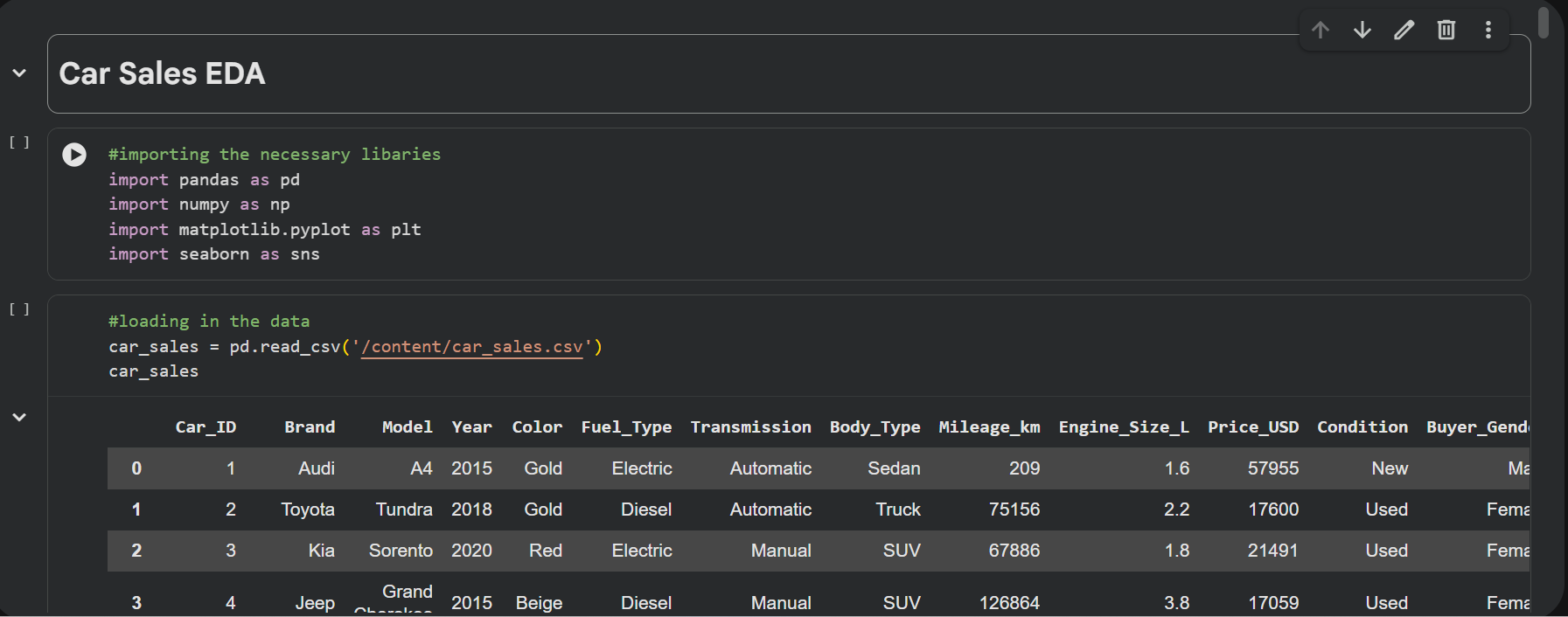The width and height of the screenshot is (1568, 617).
Task: Click the Color column header
Action: pyautogui.click(x=537, y=427)
